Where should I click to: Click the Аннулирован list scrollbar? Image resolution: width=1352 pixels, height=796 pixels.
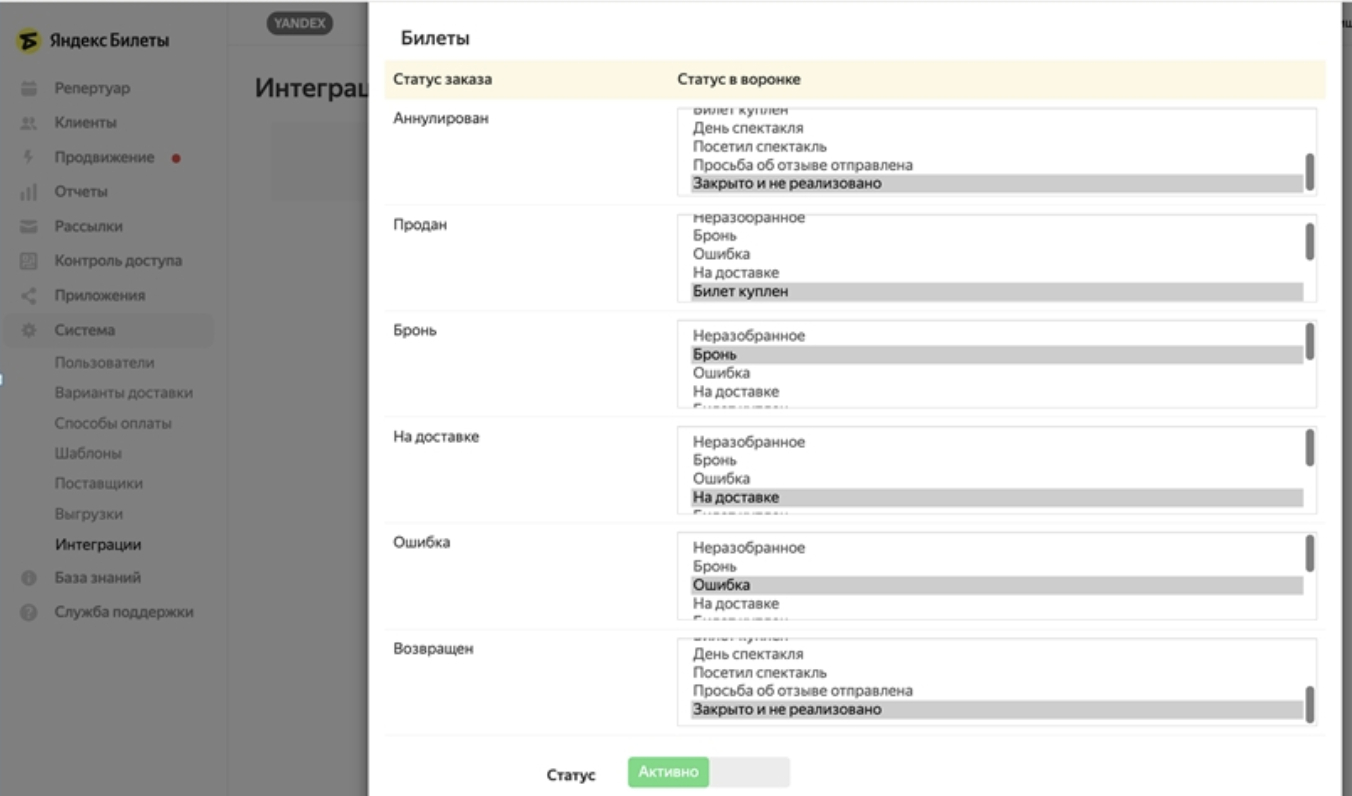[1310, 170]
